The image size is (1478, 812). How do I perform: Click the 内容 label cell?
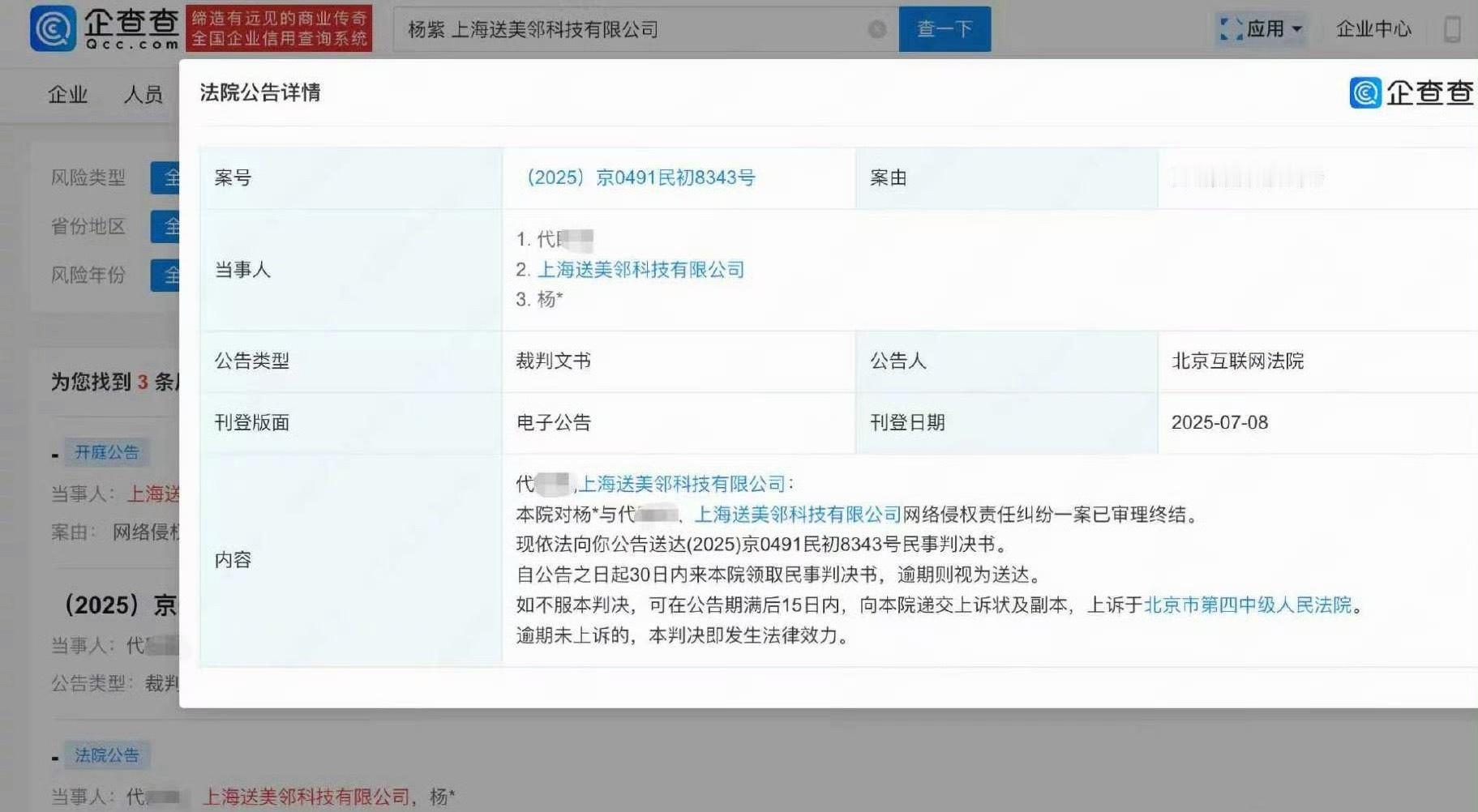[350, 560]
